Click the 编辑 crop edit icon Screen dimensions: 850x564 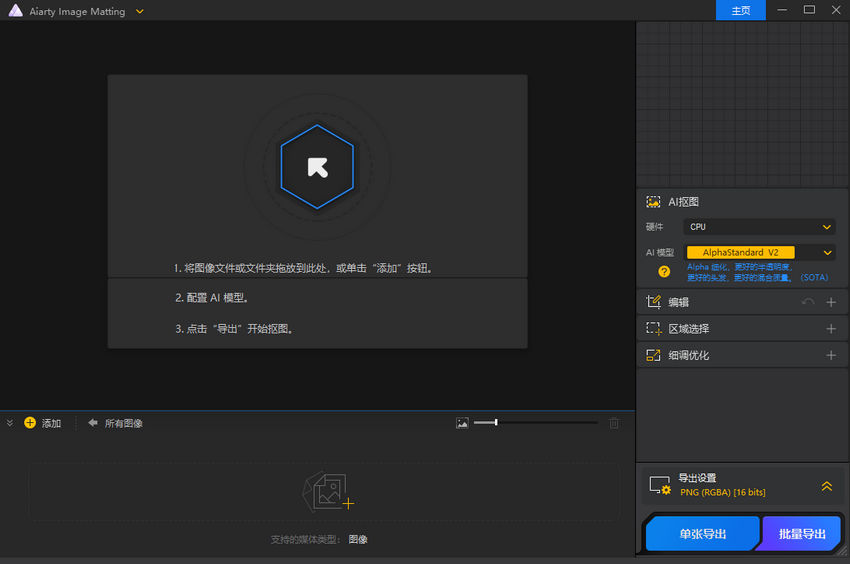tap(653, 302)
